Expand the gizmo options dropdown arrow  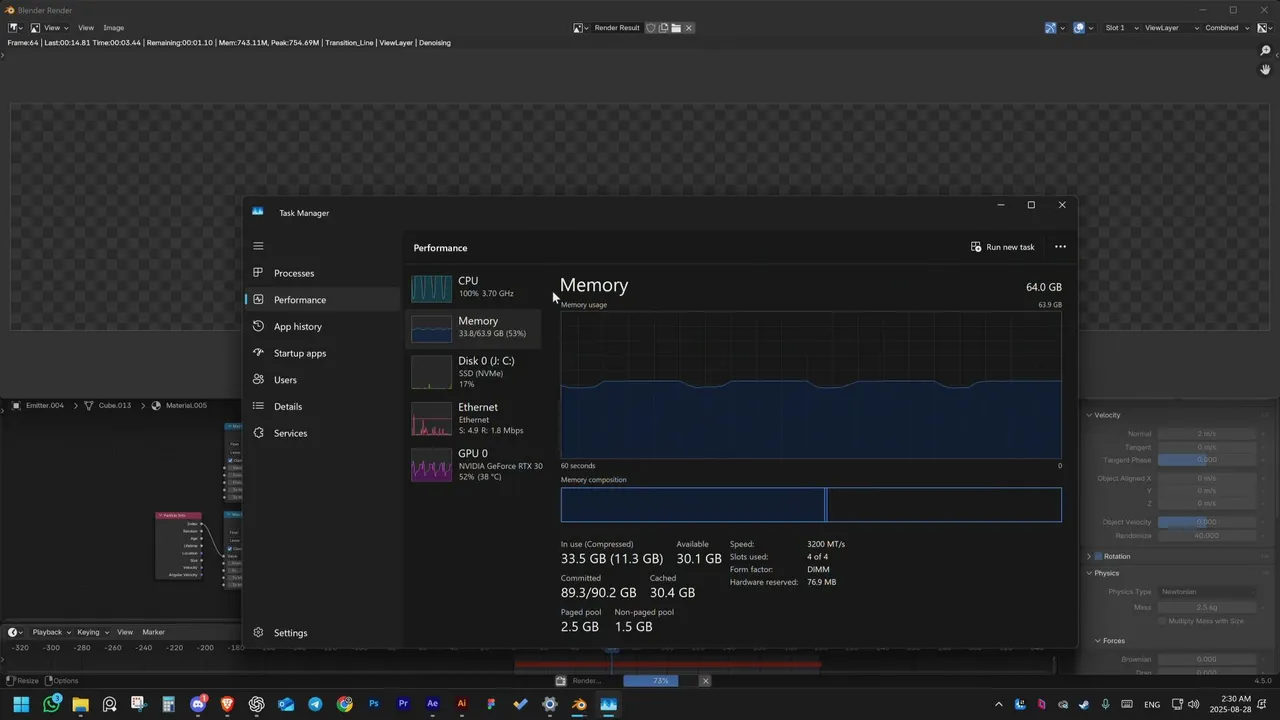[1062, 28]
